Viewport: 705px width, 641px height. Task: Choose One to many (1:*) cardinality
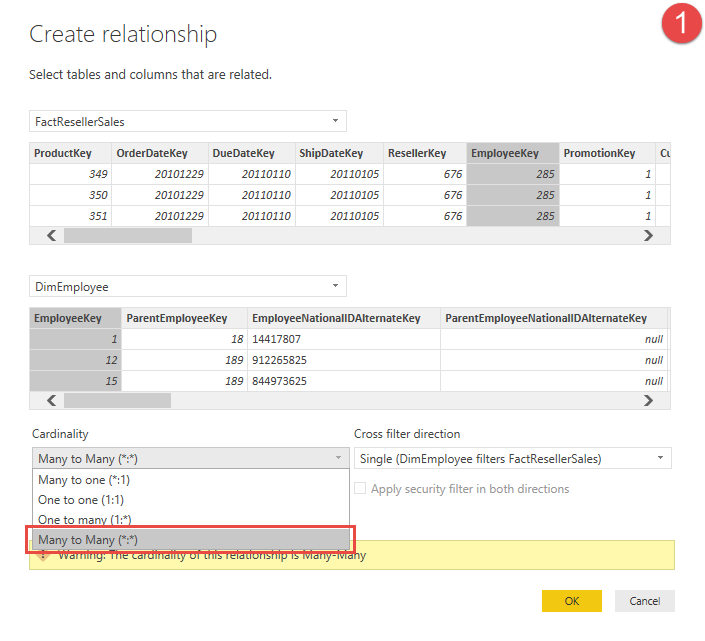click(191, 519)
